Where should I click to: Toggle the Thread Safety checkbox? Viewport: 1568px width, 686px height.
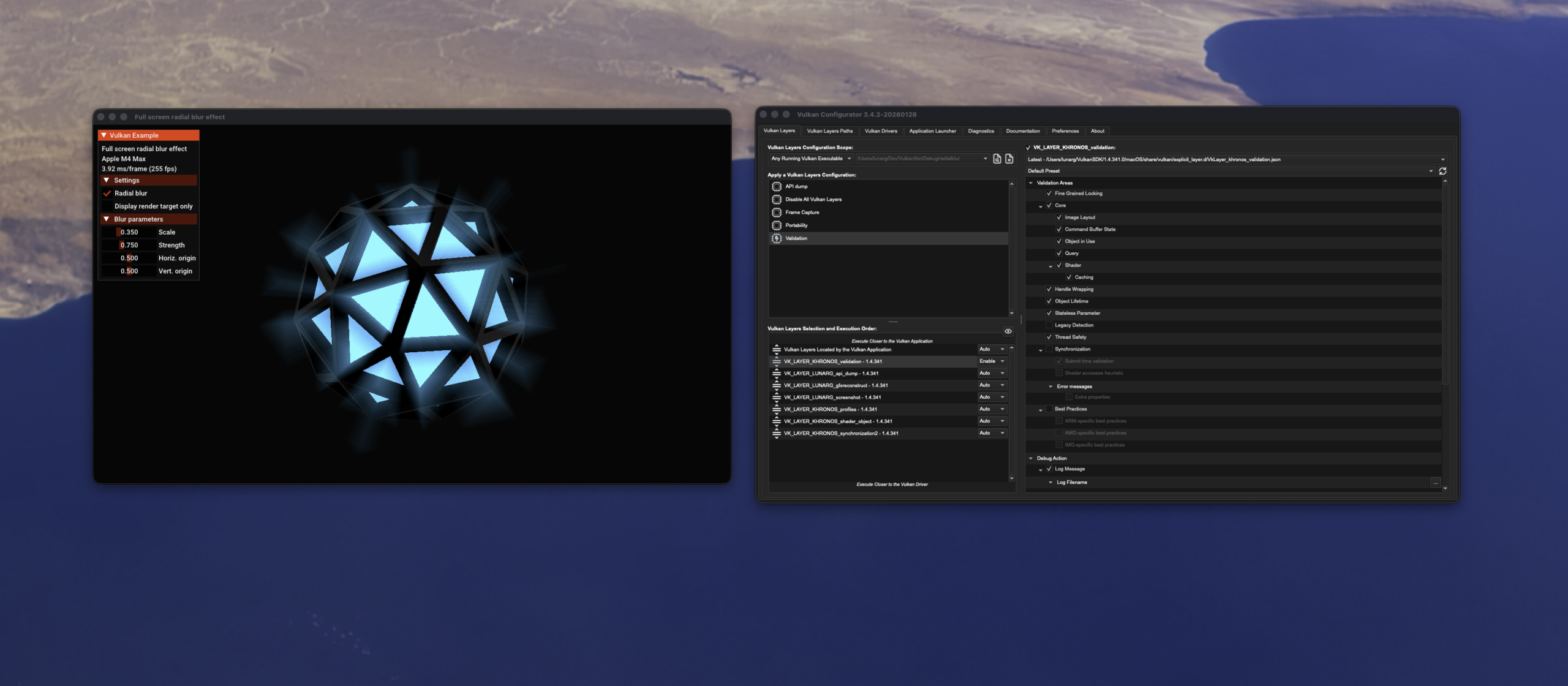1049,337
